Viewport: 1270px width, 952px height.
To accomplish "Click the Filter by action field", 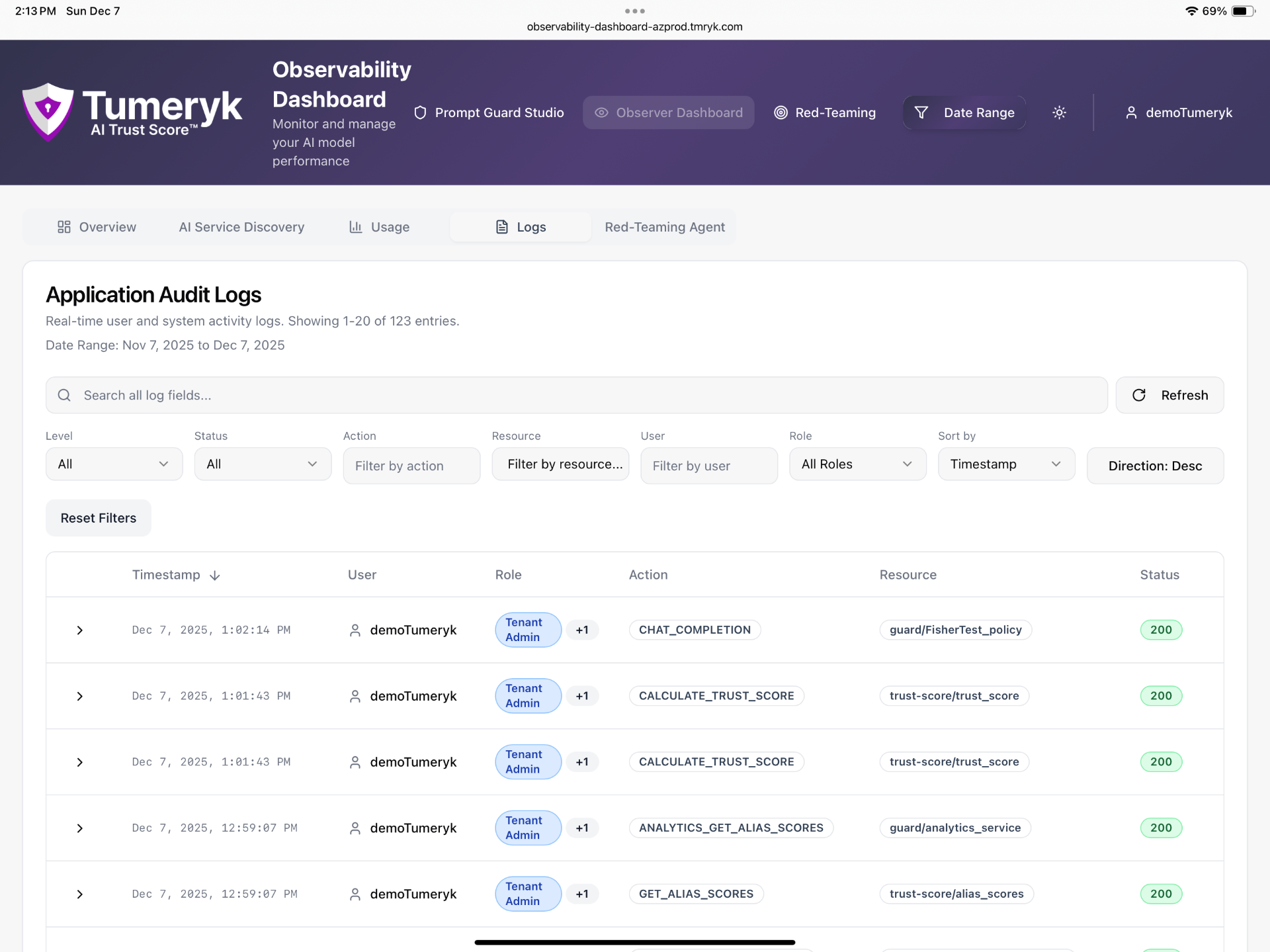I will tap(411, 466).
